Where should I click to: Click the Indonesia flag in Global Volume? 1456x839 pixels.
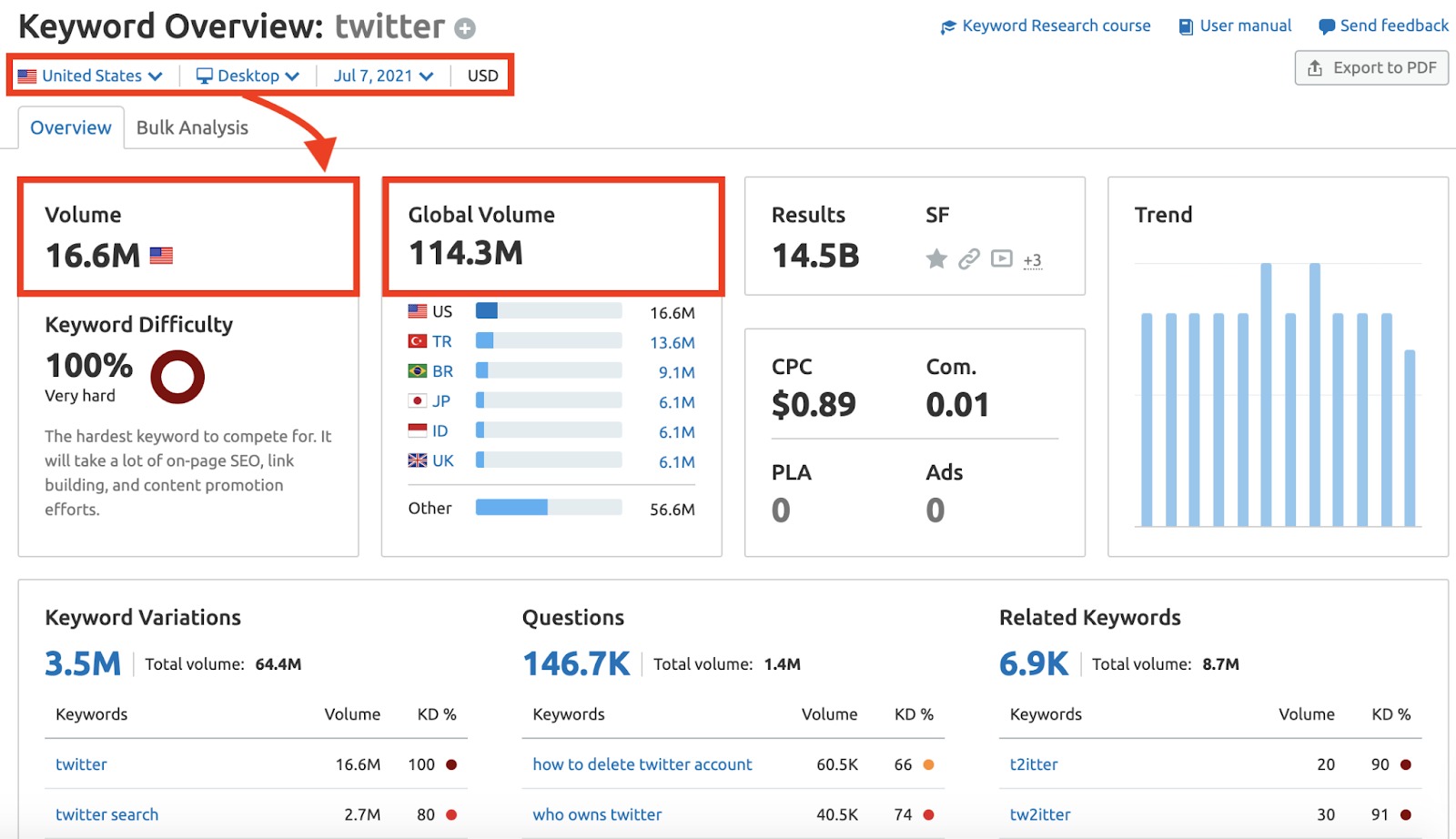(x=418, y=430)
